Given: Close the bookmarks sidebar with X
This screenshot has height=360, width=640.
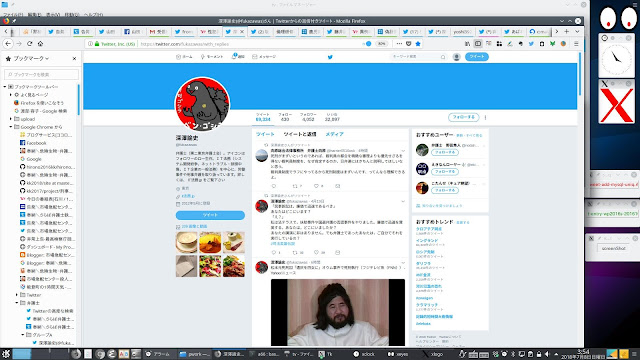Looking at the screenshot, I should [74, 58].
